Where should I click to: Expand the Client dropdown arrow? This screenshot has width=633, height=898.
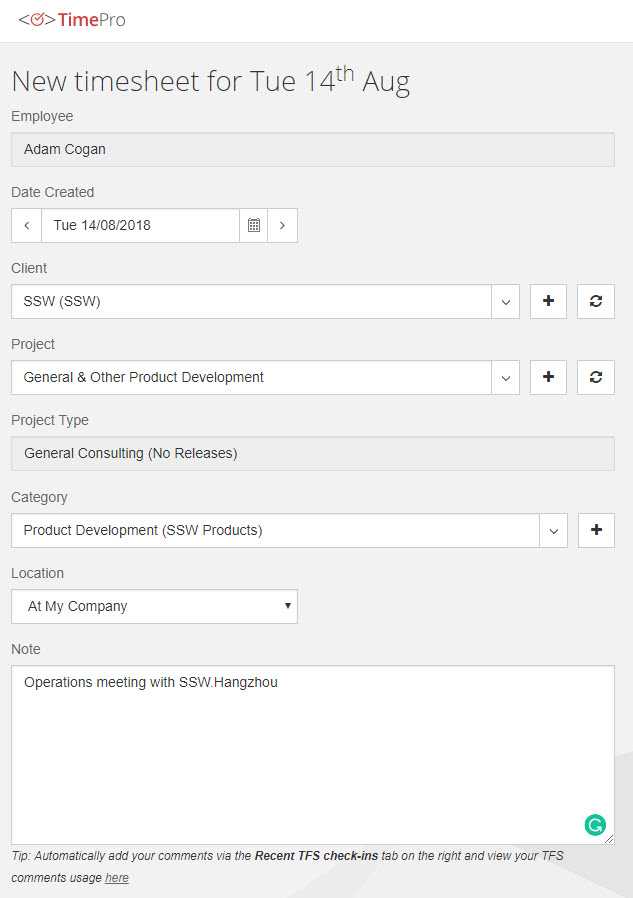tap(506, 301)
